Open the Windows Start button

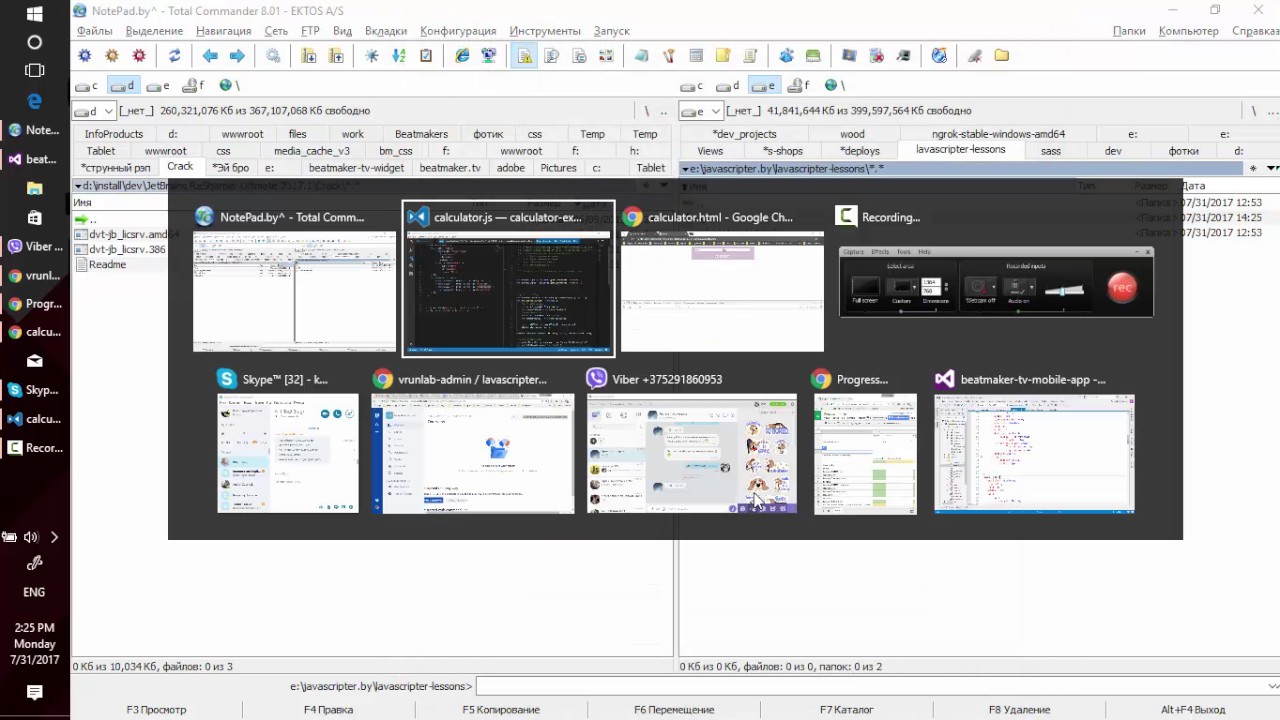34,14
